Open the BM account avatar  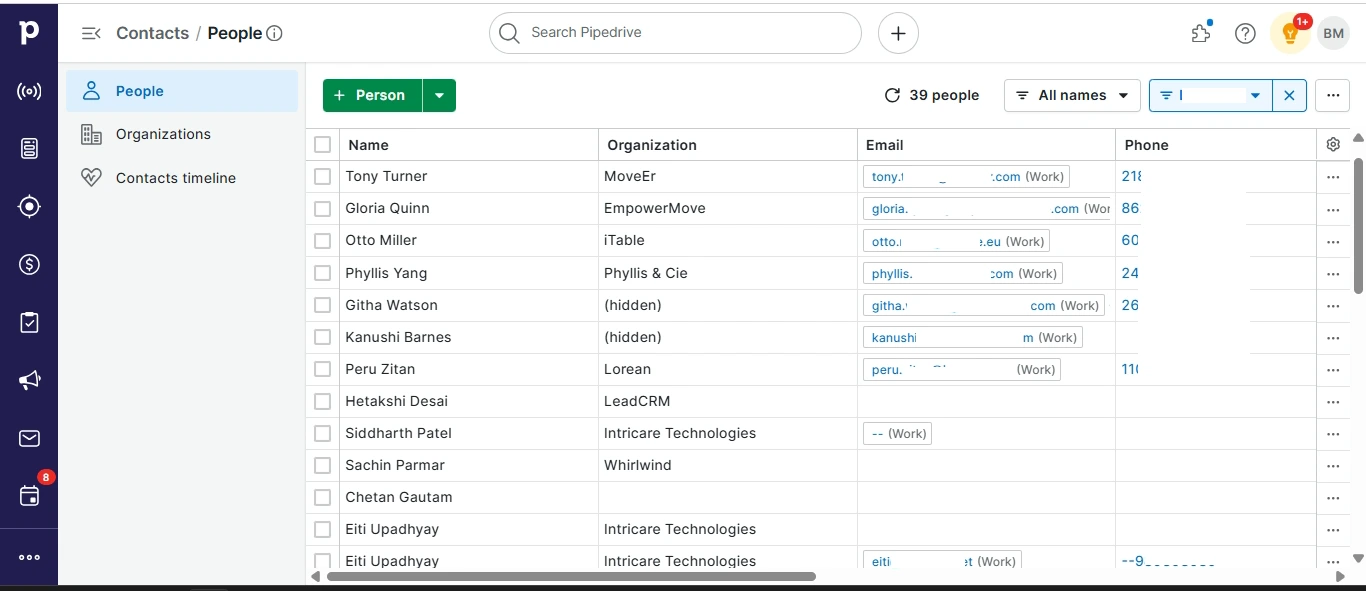[1334, 33]
